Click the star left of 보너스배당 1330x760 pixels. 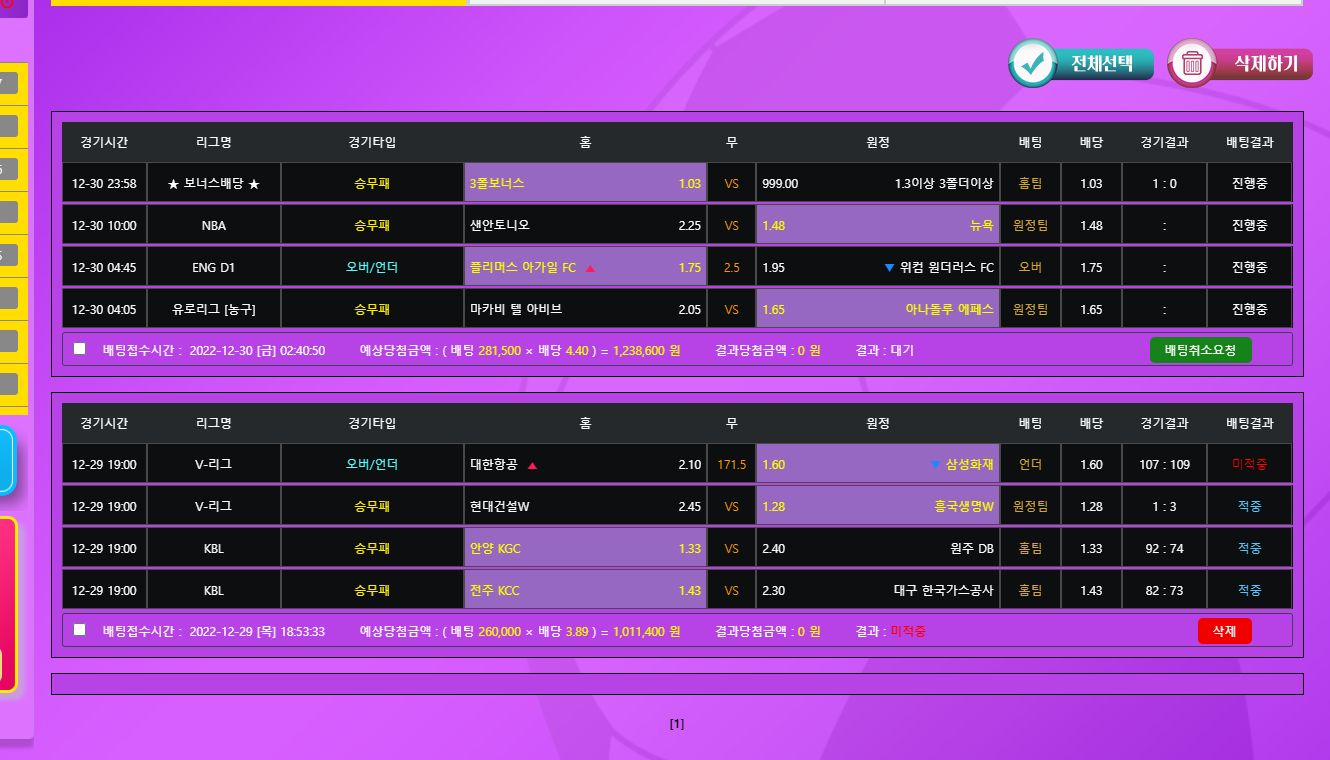click(x=173, y=184)
